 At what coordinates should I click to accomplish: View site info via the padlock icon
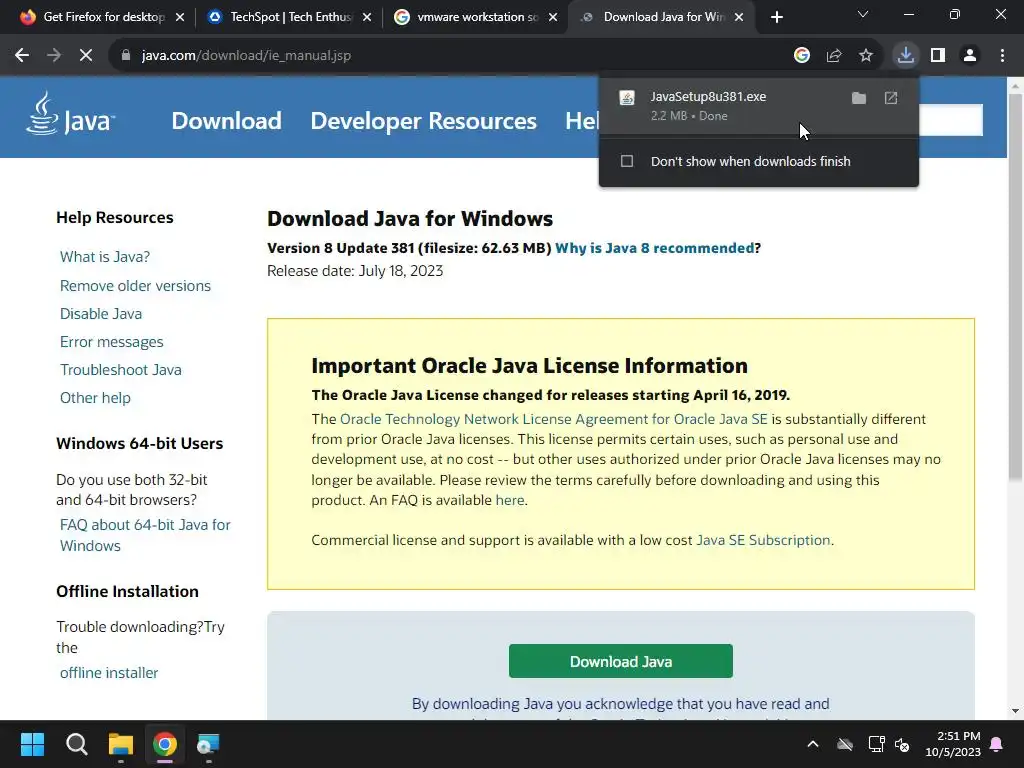tap(126, 56)
